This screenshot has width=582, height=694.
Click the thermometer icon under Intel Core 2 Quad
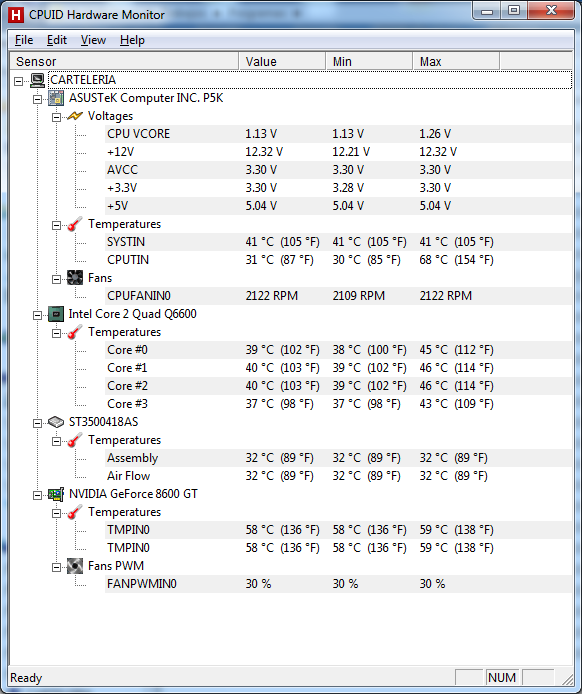[75, 332]
